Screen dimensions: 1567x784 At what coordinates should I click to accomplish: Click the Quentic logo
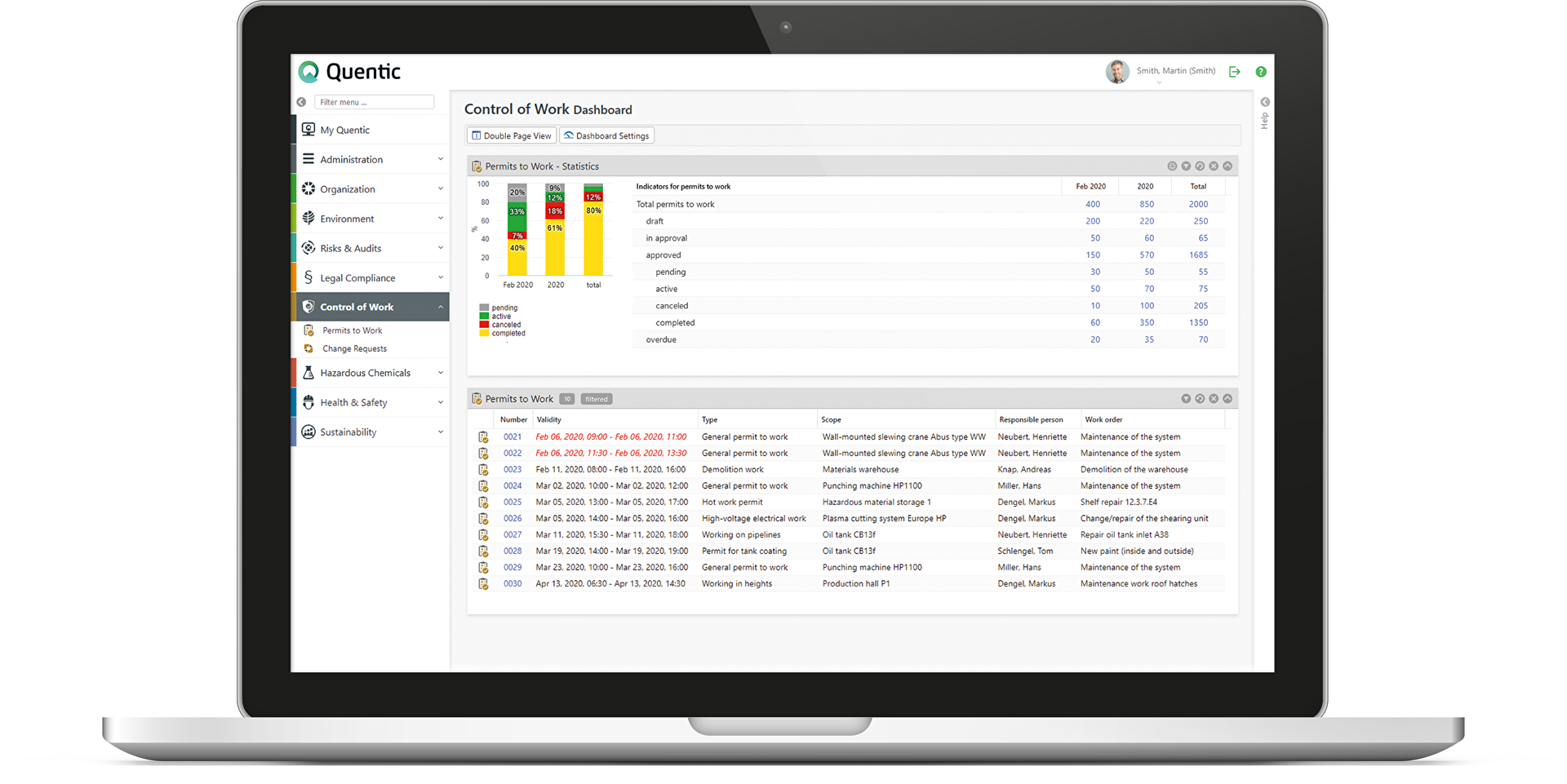[x=349, y=72]
